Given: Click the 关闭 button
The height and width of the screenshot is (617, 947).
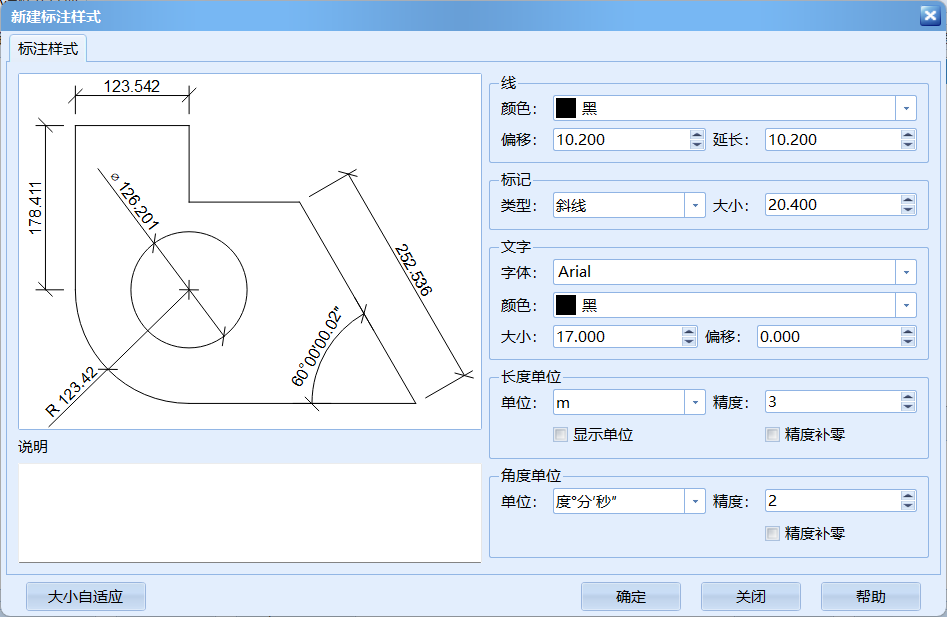Looking at the screenshot, I should [749, 596].
